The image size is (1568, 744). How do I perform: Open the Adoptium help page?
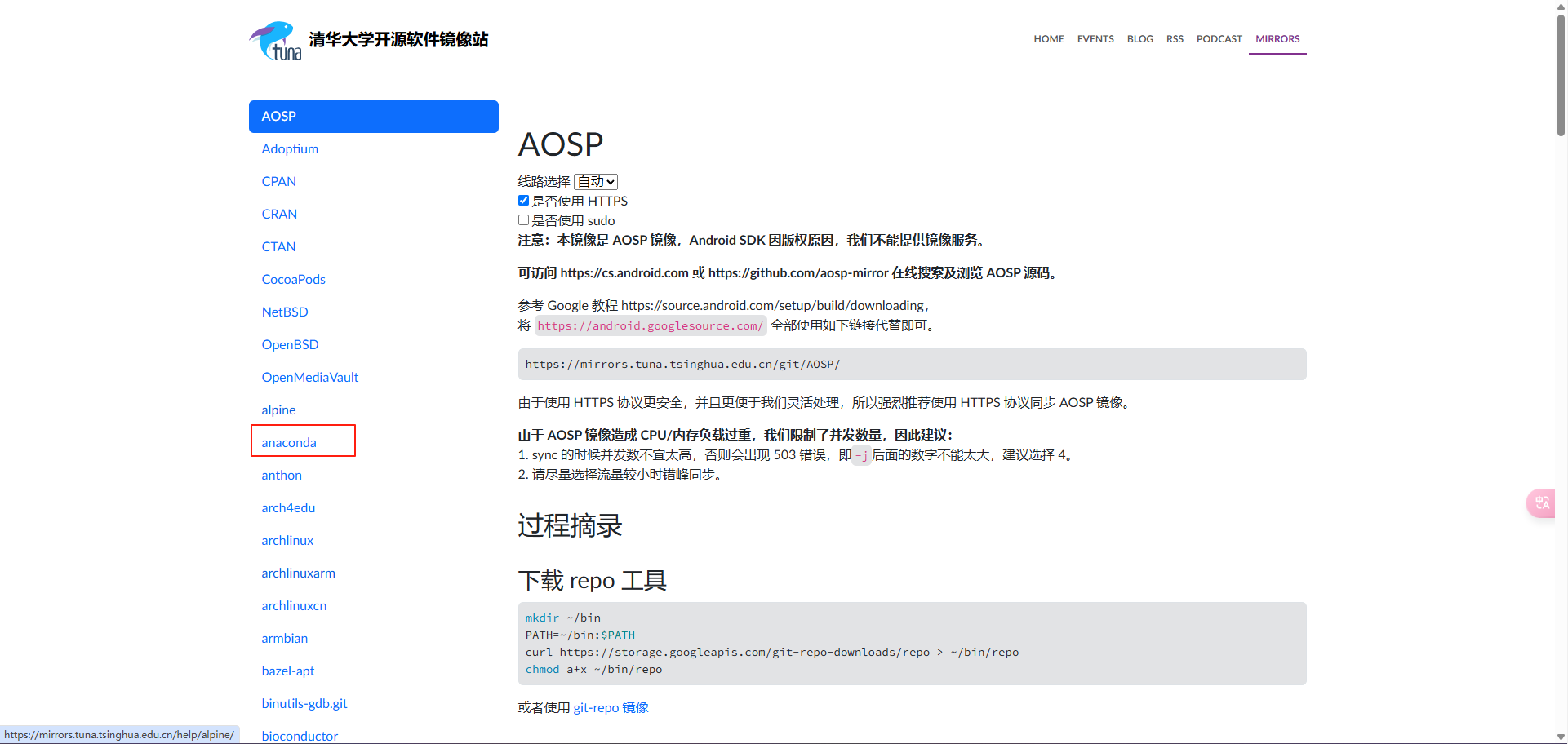pos(290,149)
